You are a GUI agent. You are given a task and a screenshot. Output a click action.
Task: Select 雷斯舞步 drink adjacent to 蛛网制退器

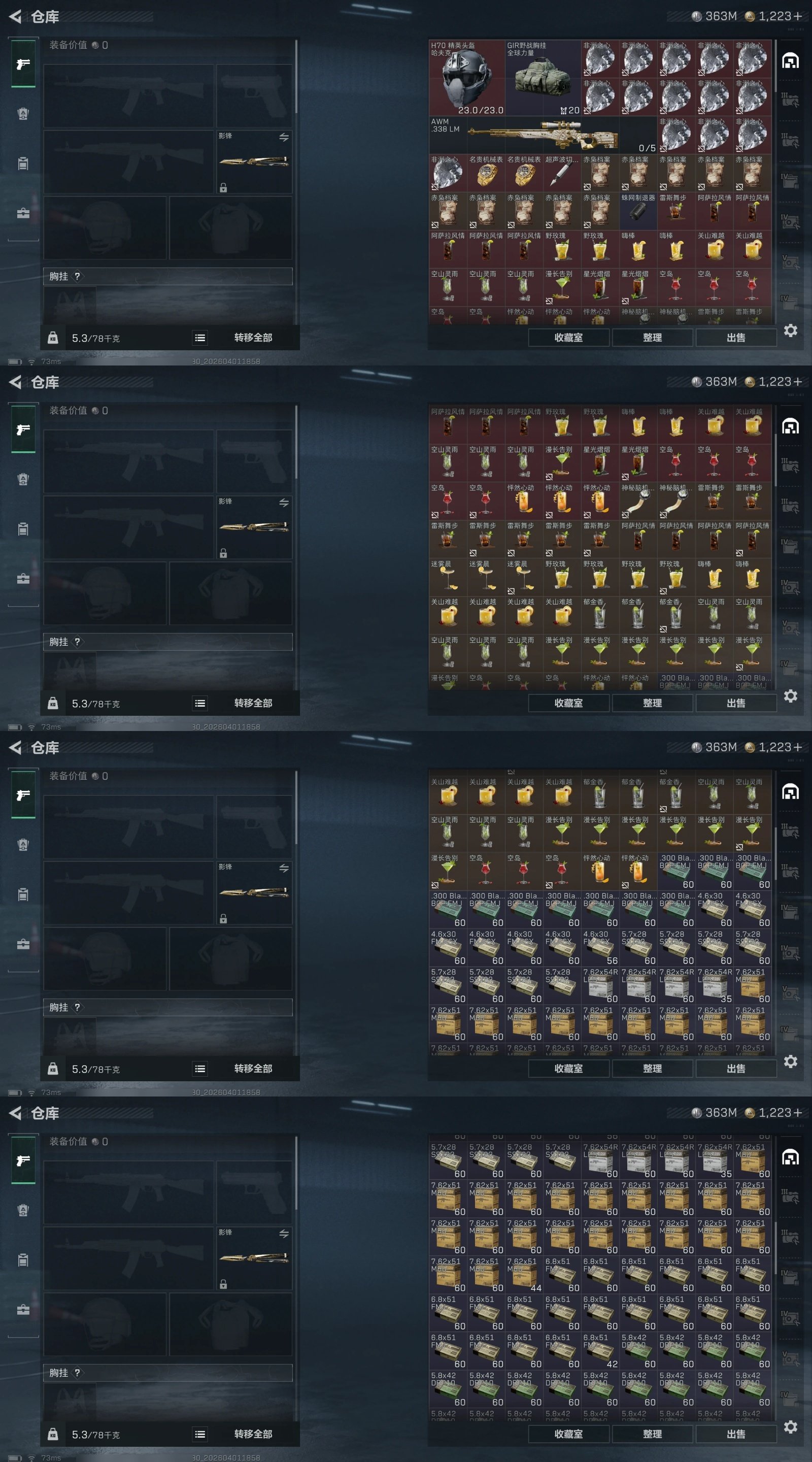pos(676,211)
